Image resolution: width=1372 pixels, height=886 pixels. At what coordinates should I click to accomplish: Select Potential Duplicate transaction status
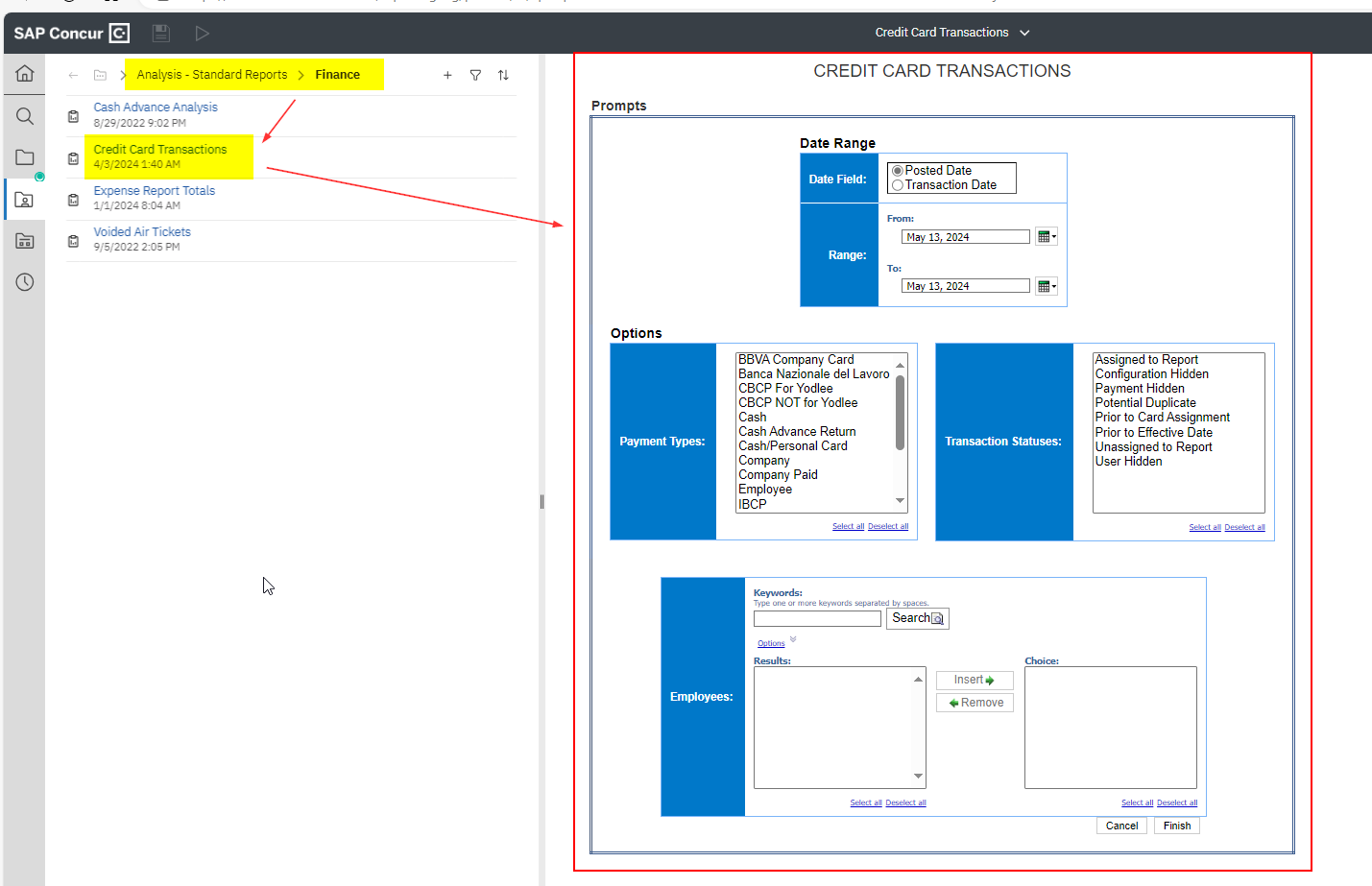[x=1145, y=403]
